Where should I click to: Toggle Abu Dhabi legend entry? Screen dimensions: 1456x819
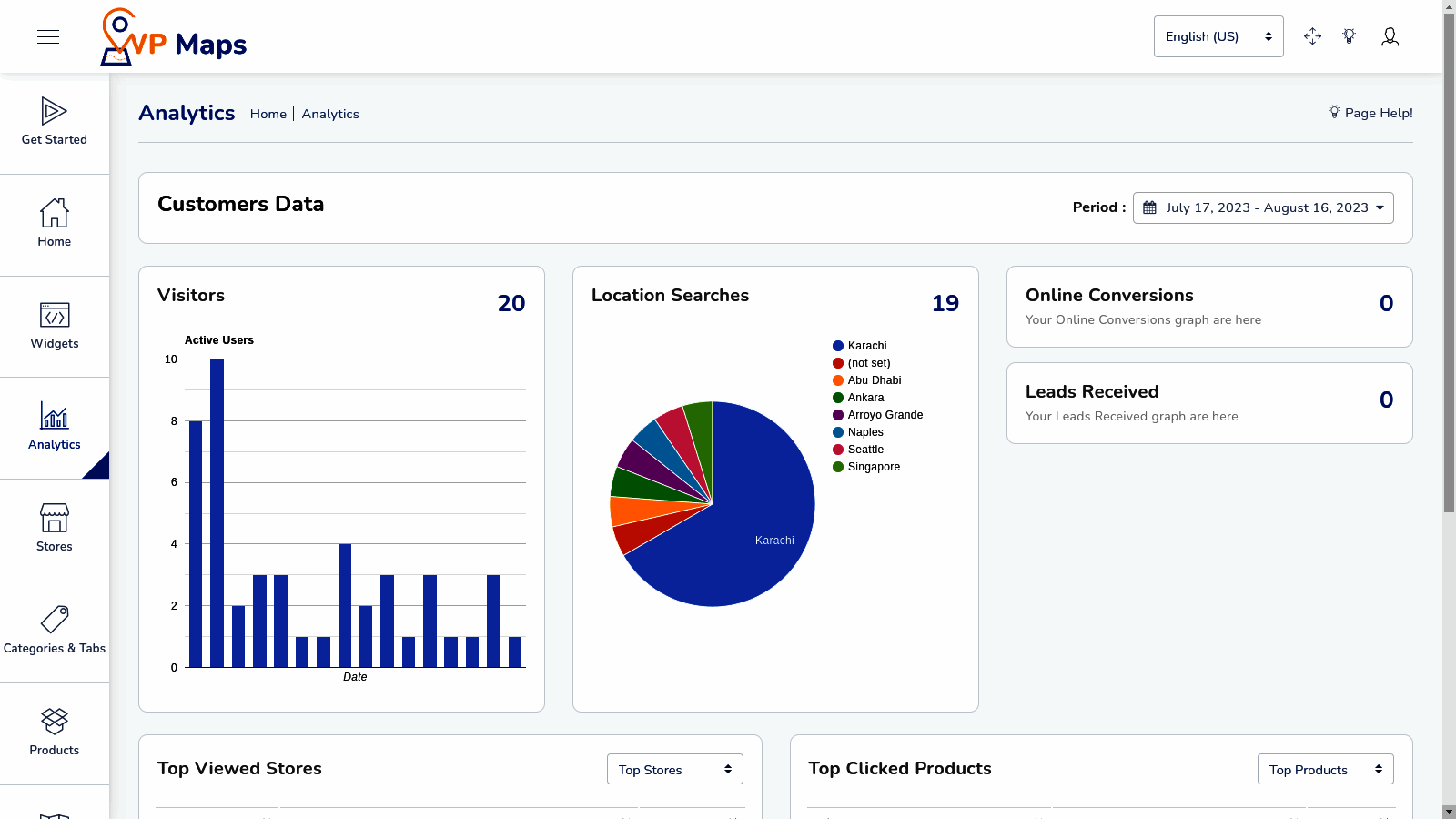click(x=874, y=380)
